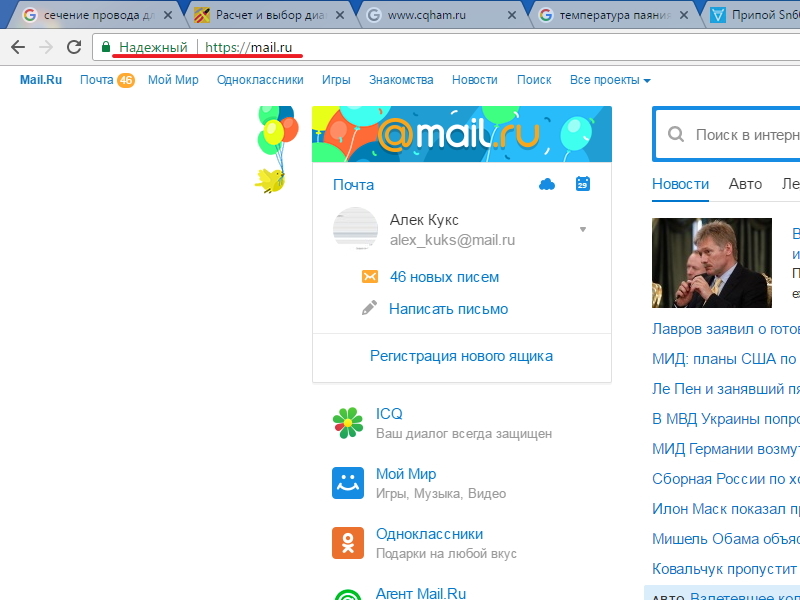Screen dimensions: 800x600
Task: Click the search magnifier icon
Action: click(676, 135)
